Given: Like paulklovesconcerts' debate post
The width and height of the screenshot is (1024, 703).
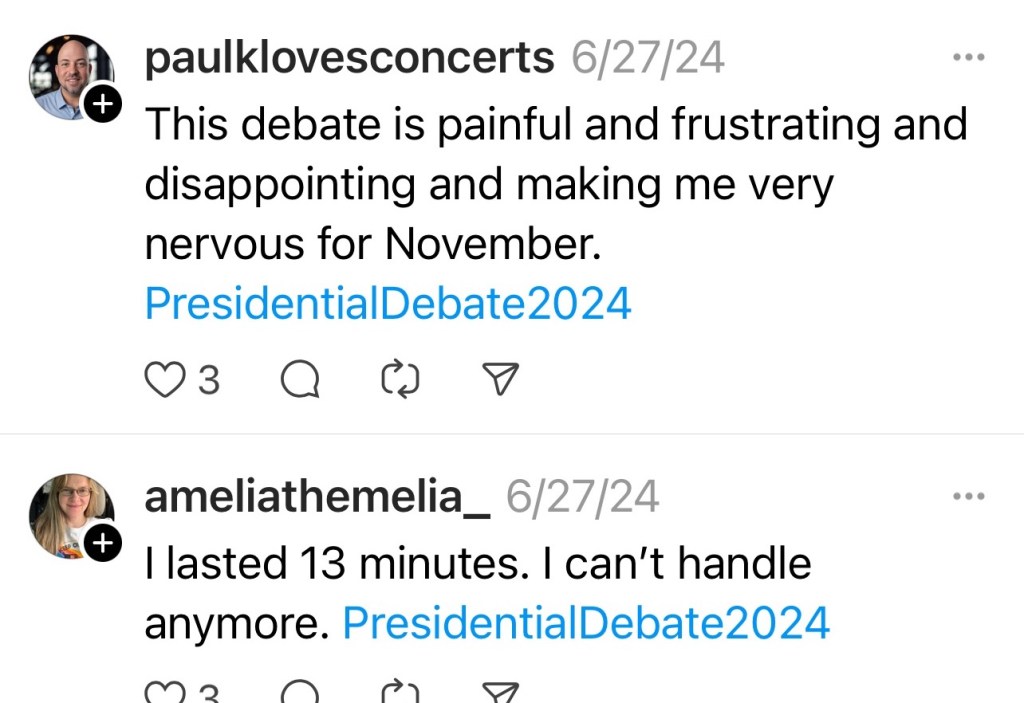Looking at the screenshot, I should point(166,379).
